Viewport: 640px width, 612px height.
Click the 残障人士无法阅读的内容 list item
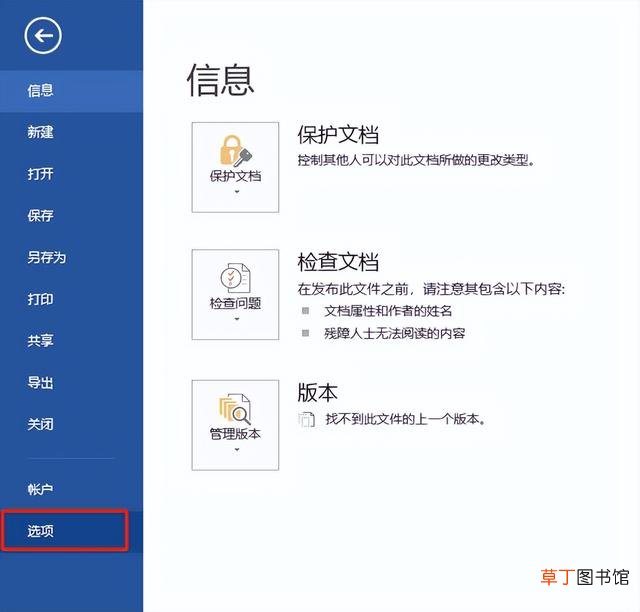pyautogui.click(x=395, y=333)
